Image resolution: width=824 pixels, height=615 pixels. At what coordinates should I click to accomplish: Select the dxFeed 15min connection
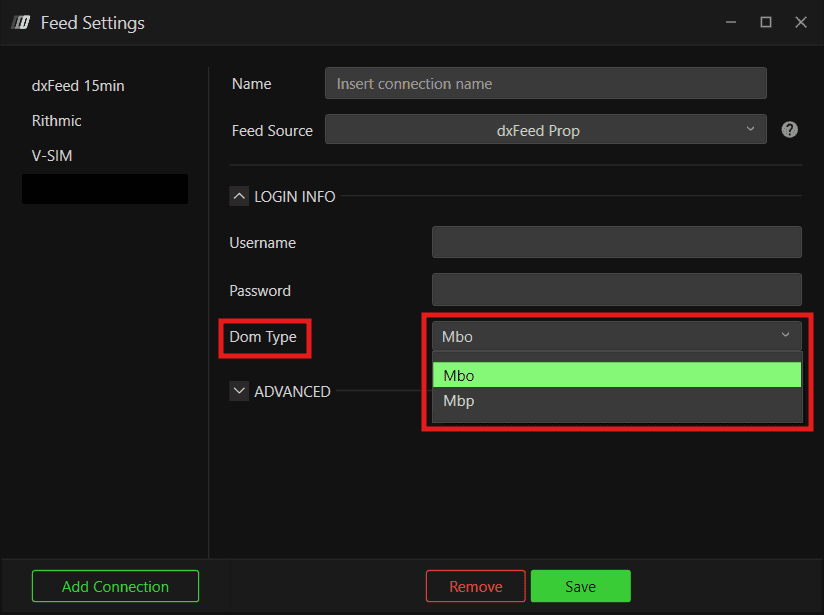pyautogui.click(x=78, y=86)
